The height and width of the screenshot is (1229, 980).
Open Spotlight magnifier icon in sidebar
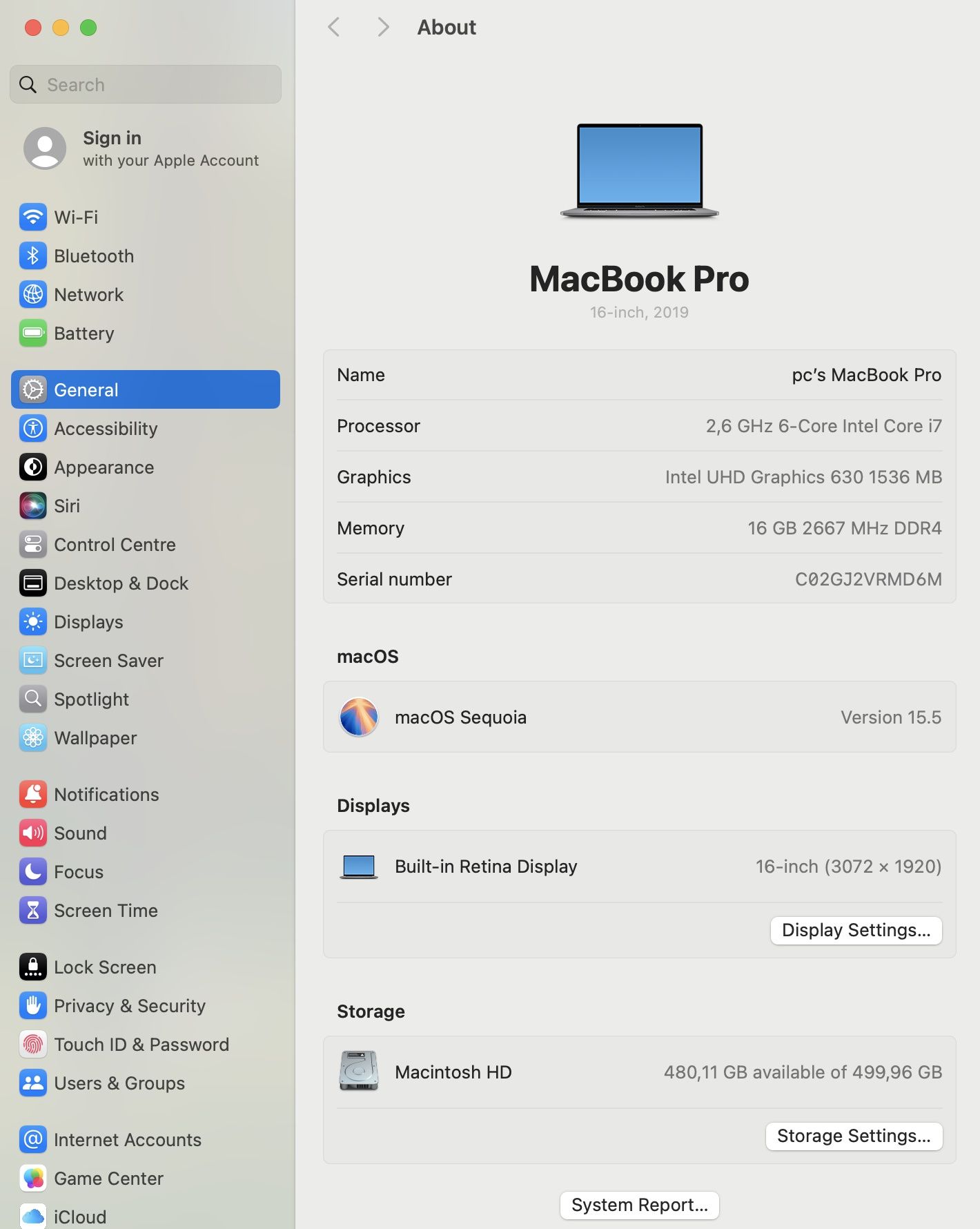[x=33, y=699]
